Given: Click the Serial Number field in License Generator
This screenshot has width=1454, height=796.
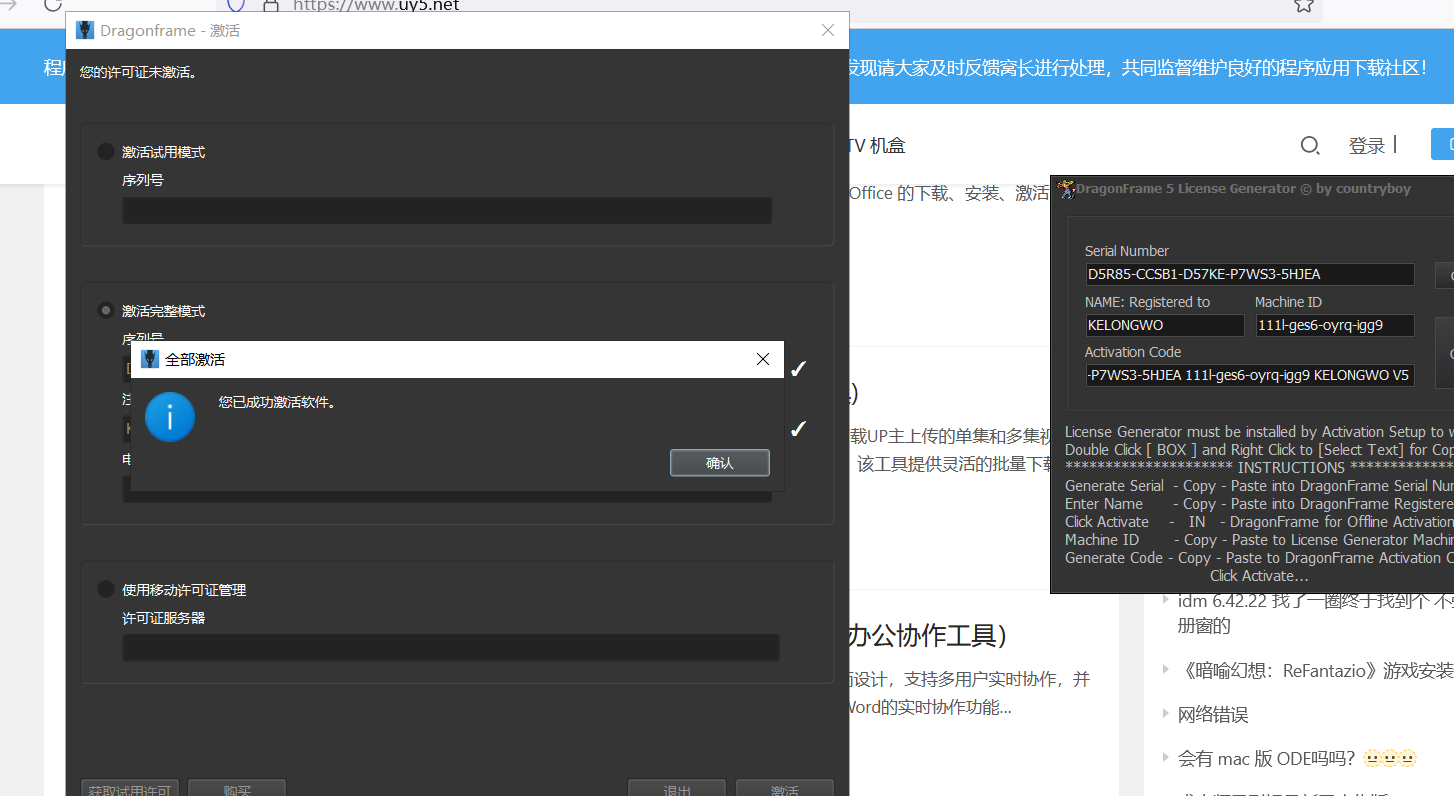Looking at the screenshot, I should pyautogui.click(x=1250, y=274).
